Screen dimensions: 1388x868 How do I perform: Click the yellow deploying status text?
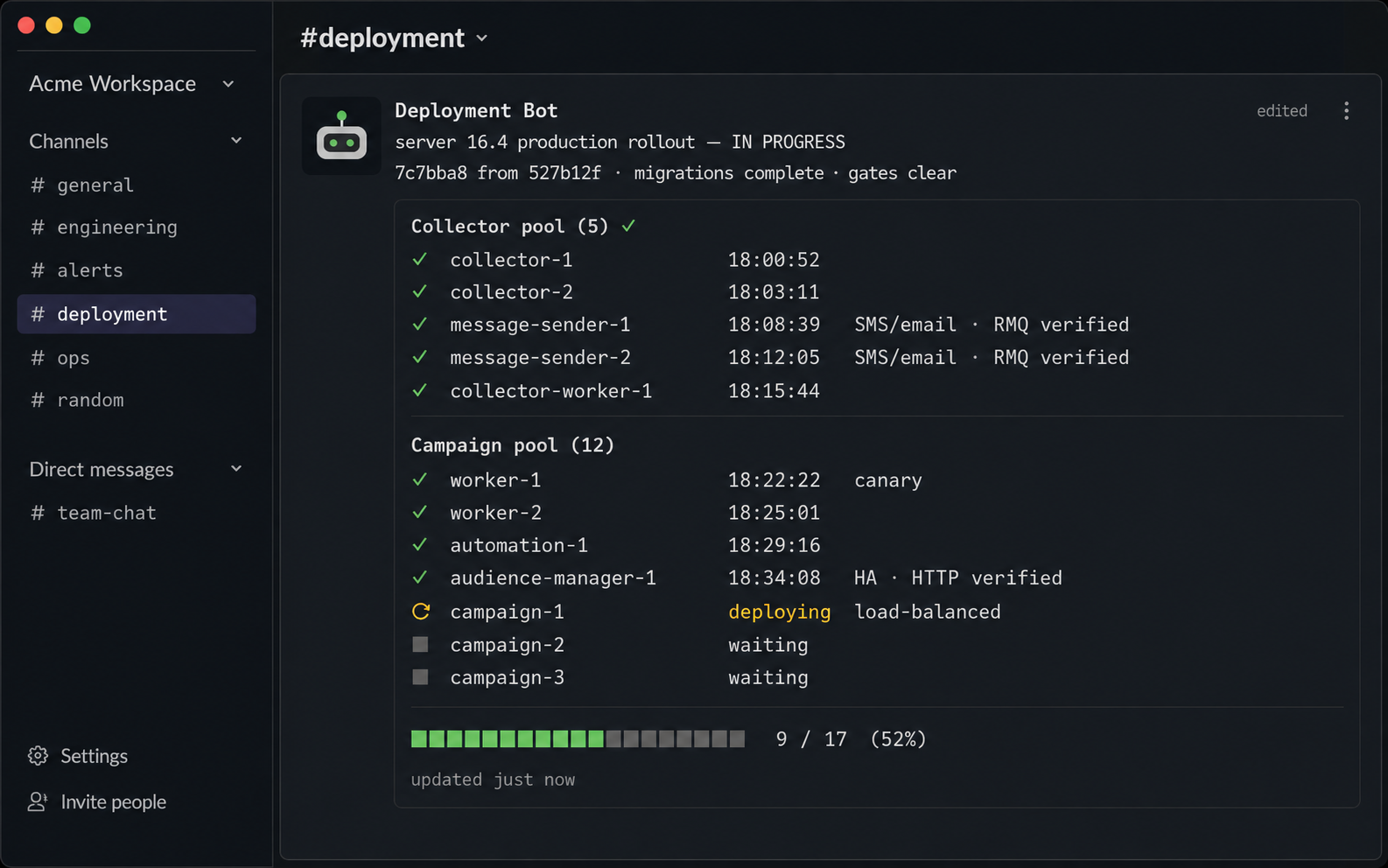point(780,612)
